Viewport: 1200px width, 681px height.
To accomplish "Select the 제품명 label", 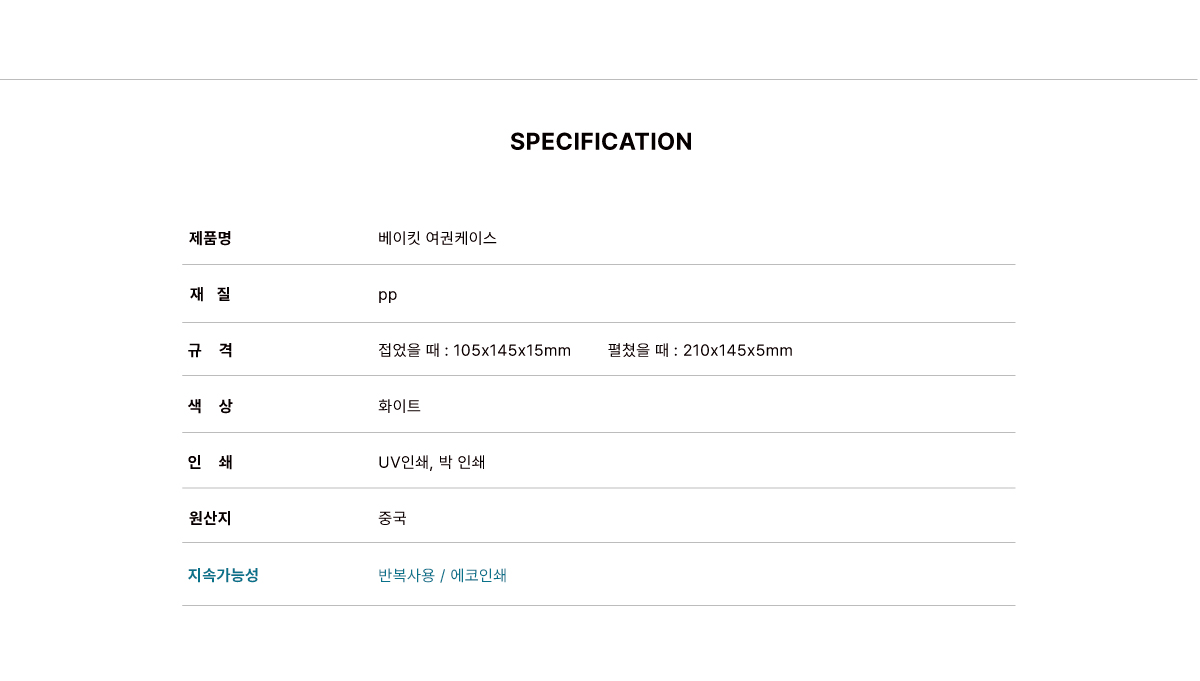I will pyautogui.click(x=210, y=238).
